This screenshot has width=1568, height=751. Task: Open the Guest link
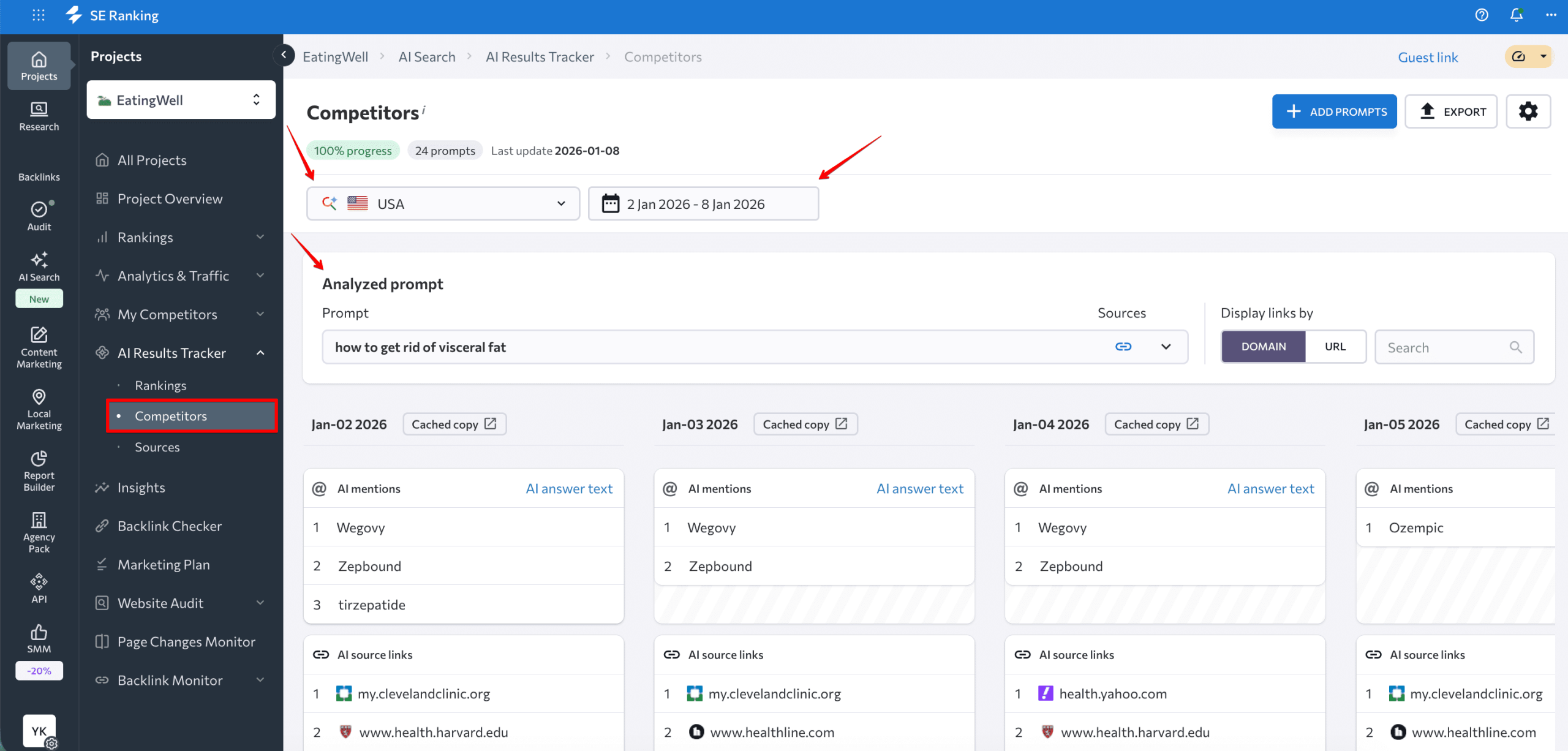(1428, 56)
